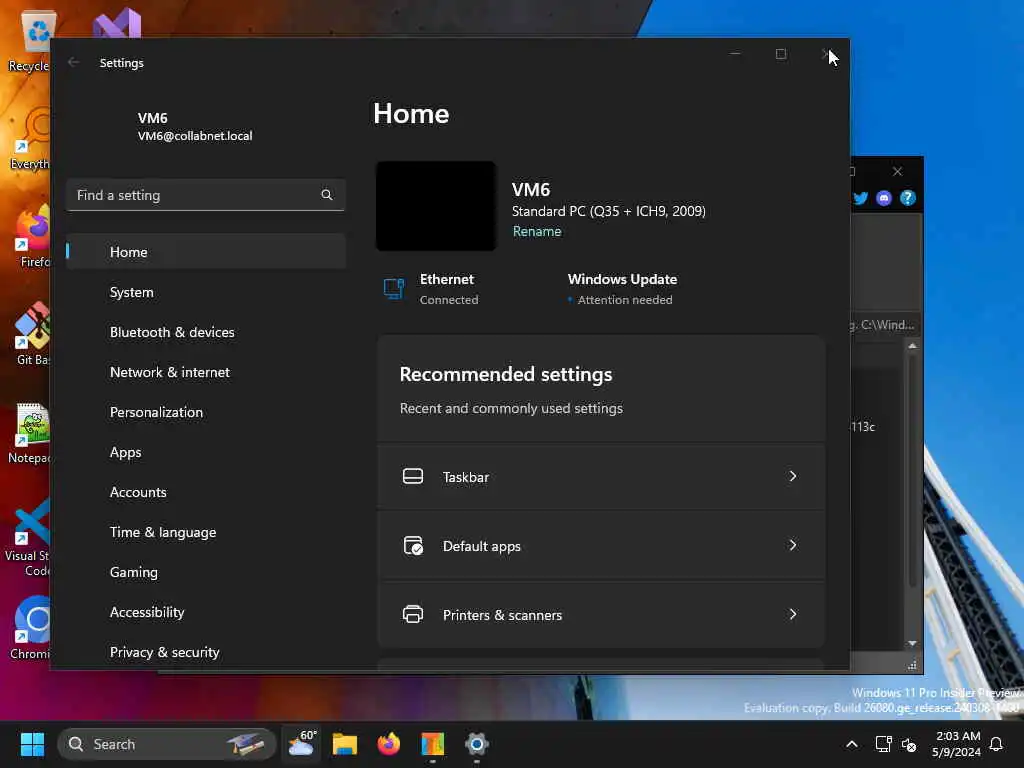Open Windows Update Attention needed status
The image size is (1024, 768).
coord(622,289)
